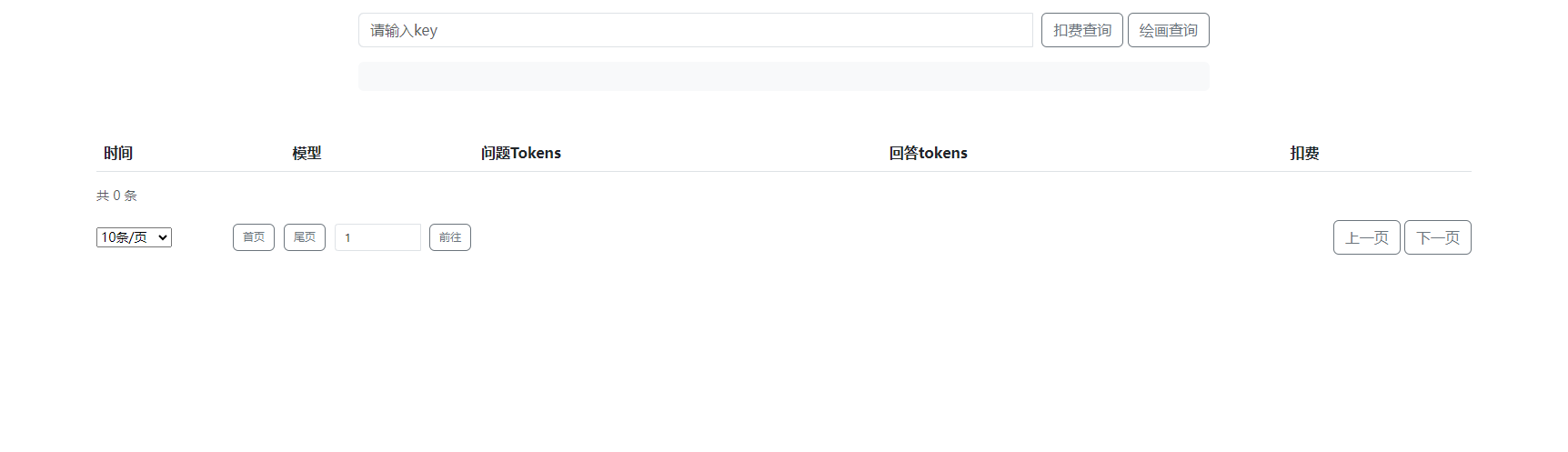Click the 前往 go button
The height and width of the screenshot is (452, 1568).
click(450, 237)
